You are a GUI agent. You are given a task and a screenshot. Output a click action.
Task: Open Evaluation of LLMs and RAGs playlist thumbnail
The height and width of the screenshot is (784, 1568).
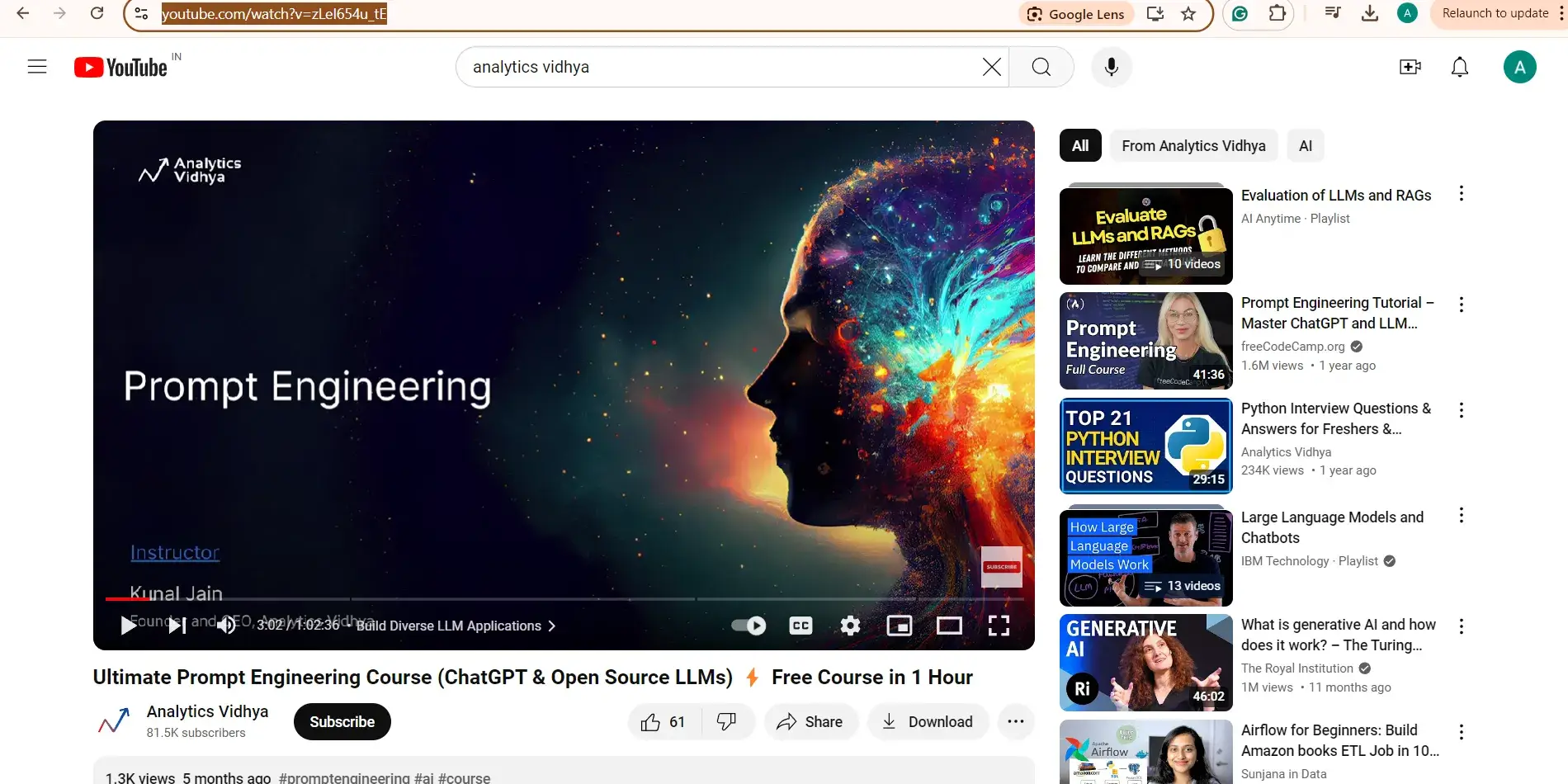[1146, 235]
